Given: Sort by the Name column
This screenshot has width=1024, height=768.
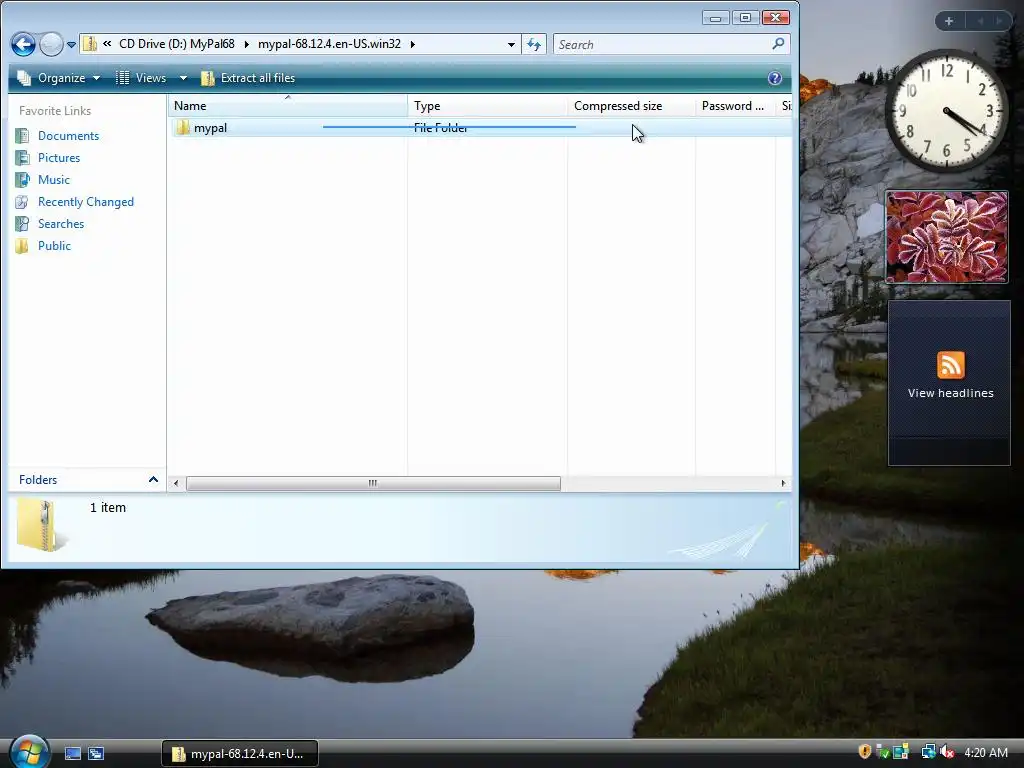Looking at the screenshot, I should tap(287, 106).
